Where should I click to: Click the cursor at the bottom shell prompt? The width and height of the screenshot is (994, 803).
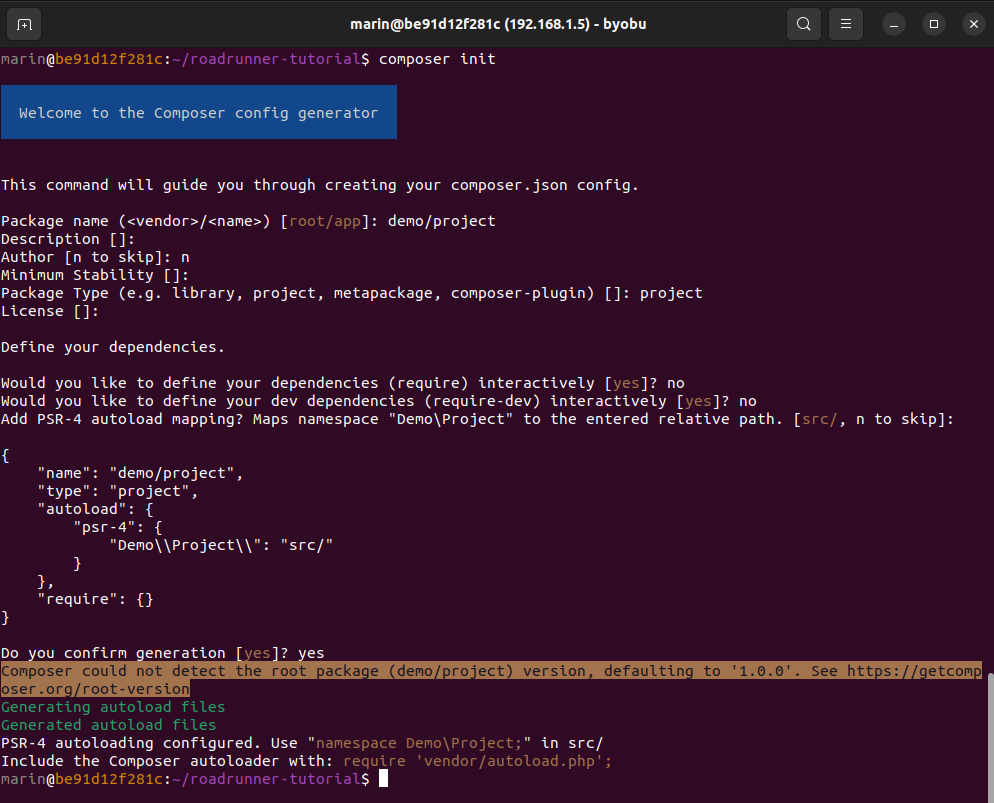[x=384, y=779]
